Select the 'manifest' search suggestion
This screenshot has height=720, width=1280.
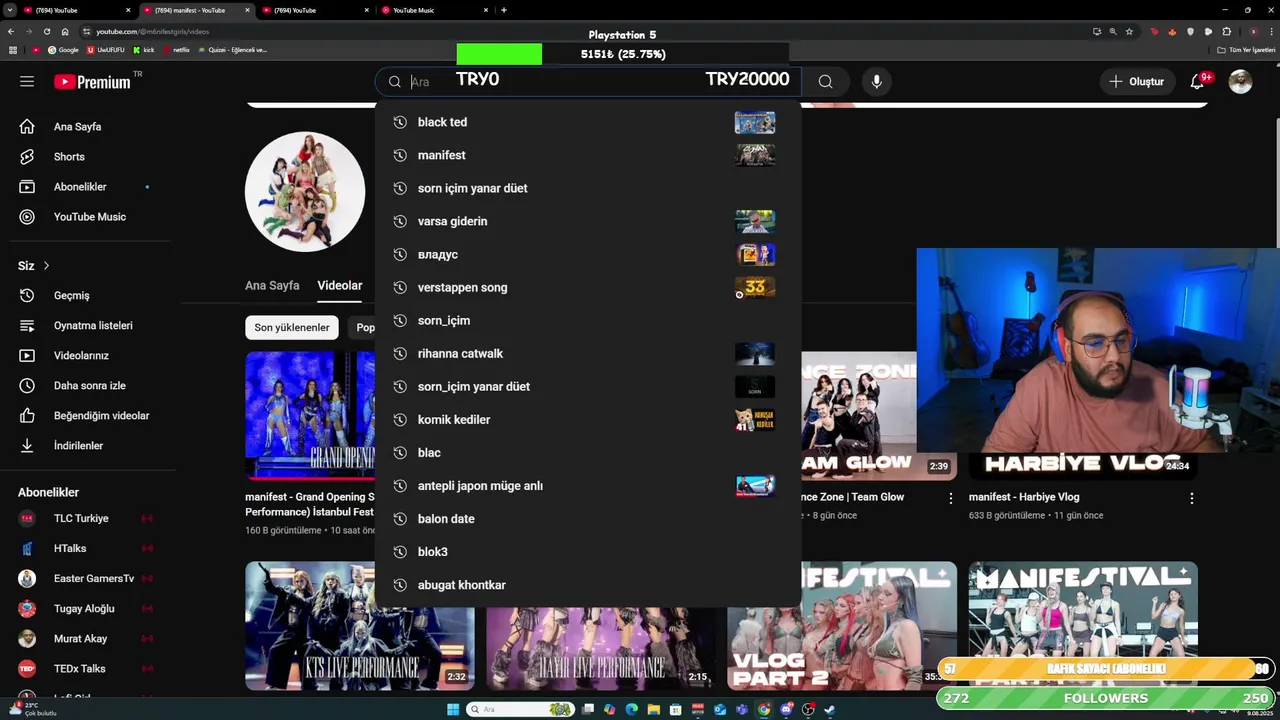click(588, 155)
